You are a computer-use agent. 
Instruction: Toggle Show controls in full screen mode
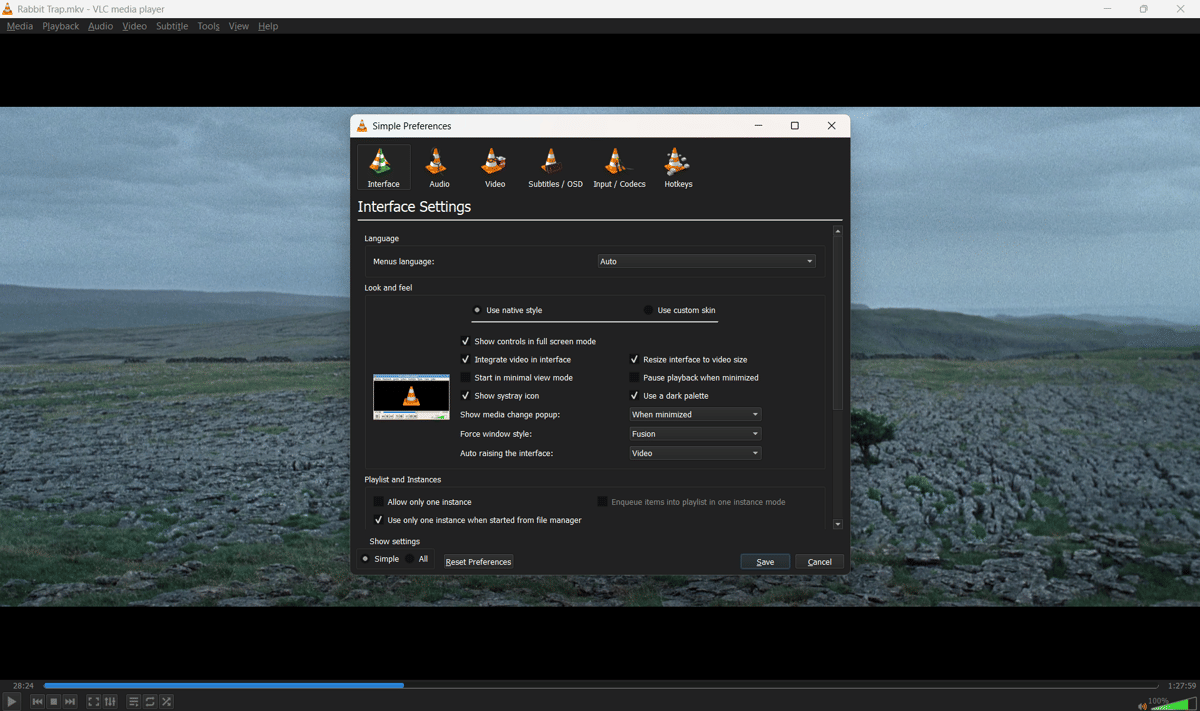[465, 341]
